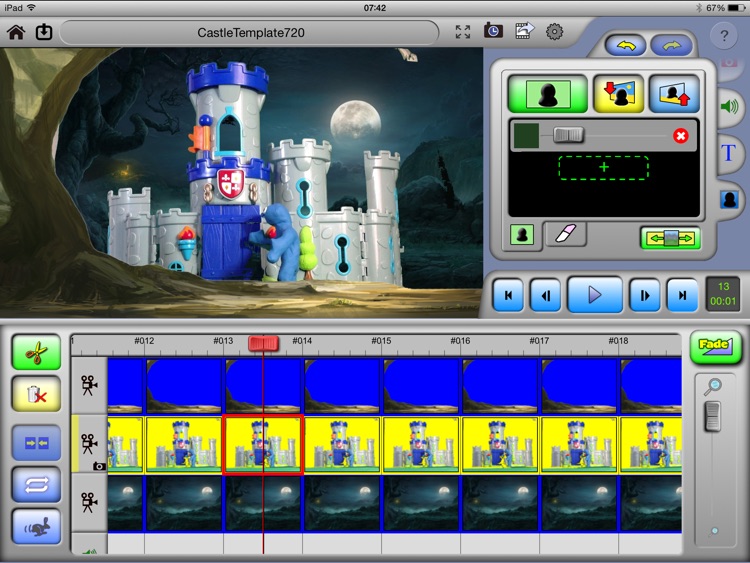750x563 pixels.
Task: Toggle the green silhouette mask mode
Action: 545,94
